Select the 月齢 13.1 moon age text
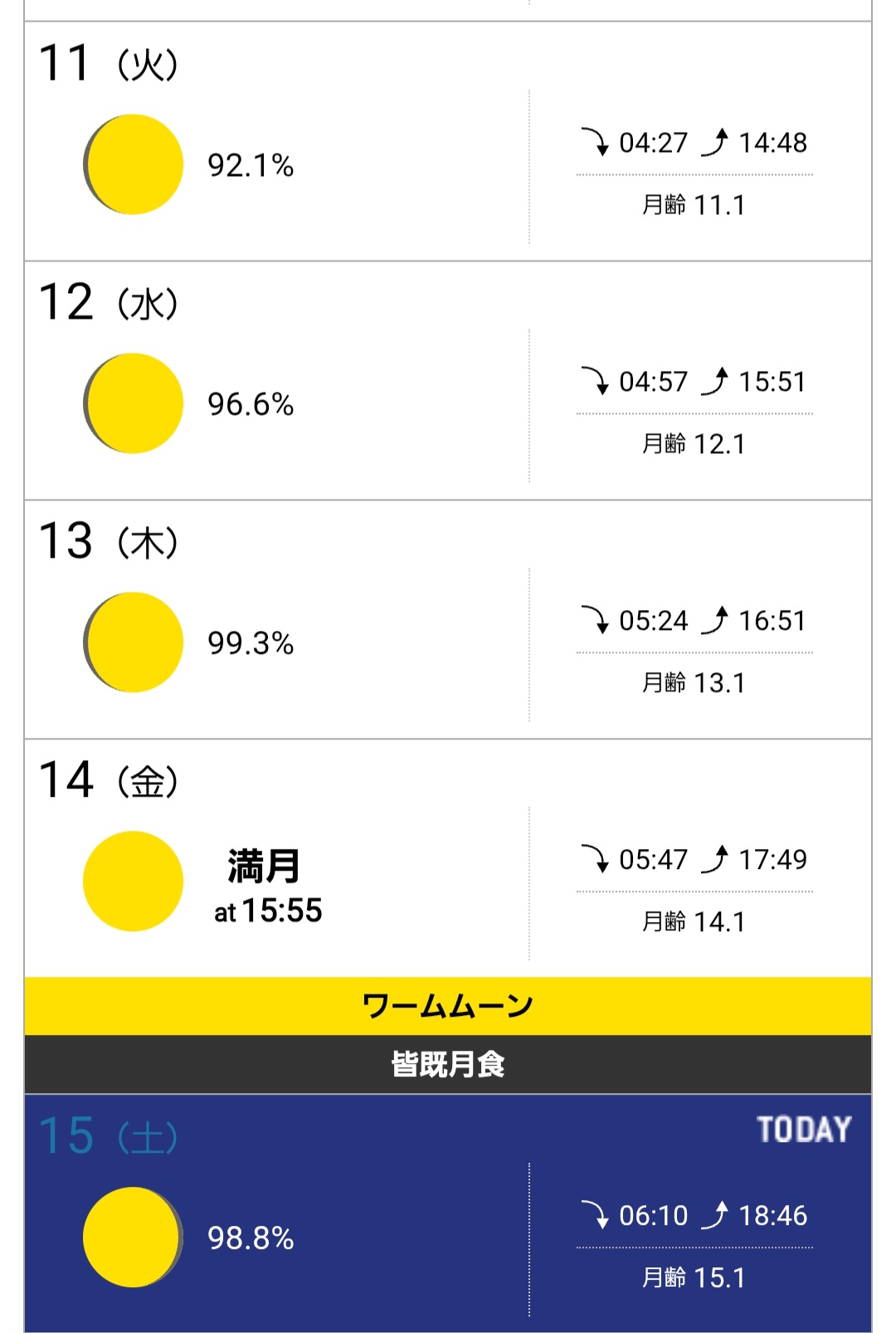The height and width of the screenshot is (1333, 896). [694, 683]
